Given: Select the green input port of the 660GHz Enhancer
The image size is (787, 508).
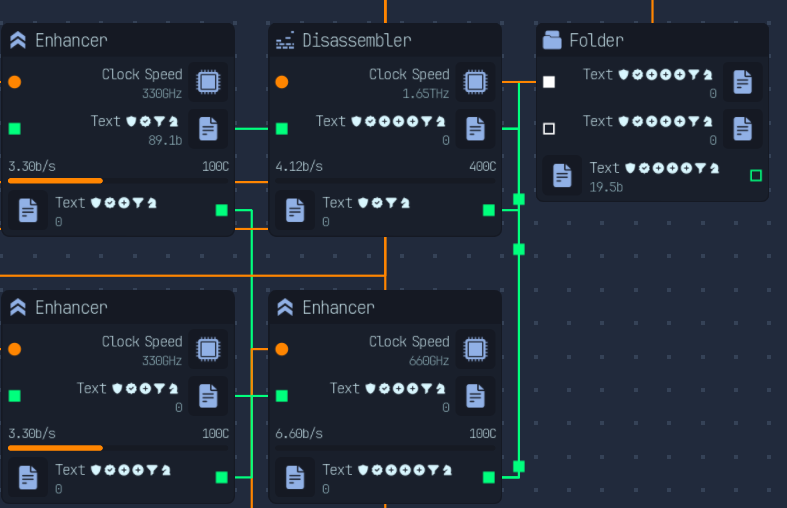Looking at the screenshot, I should [282, 396].
